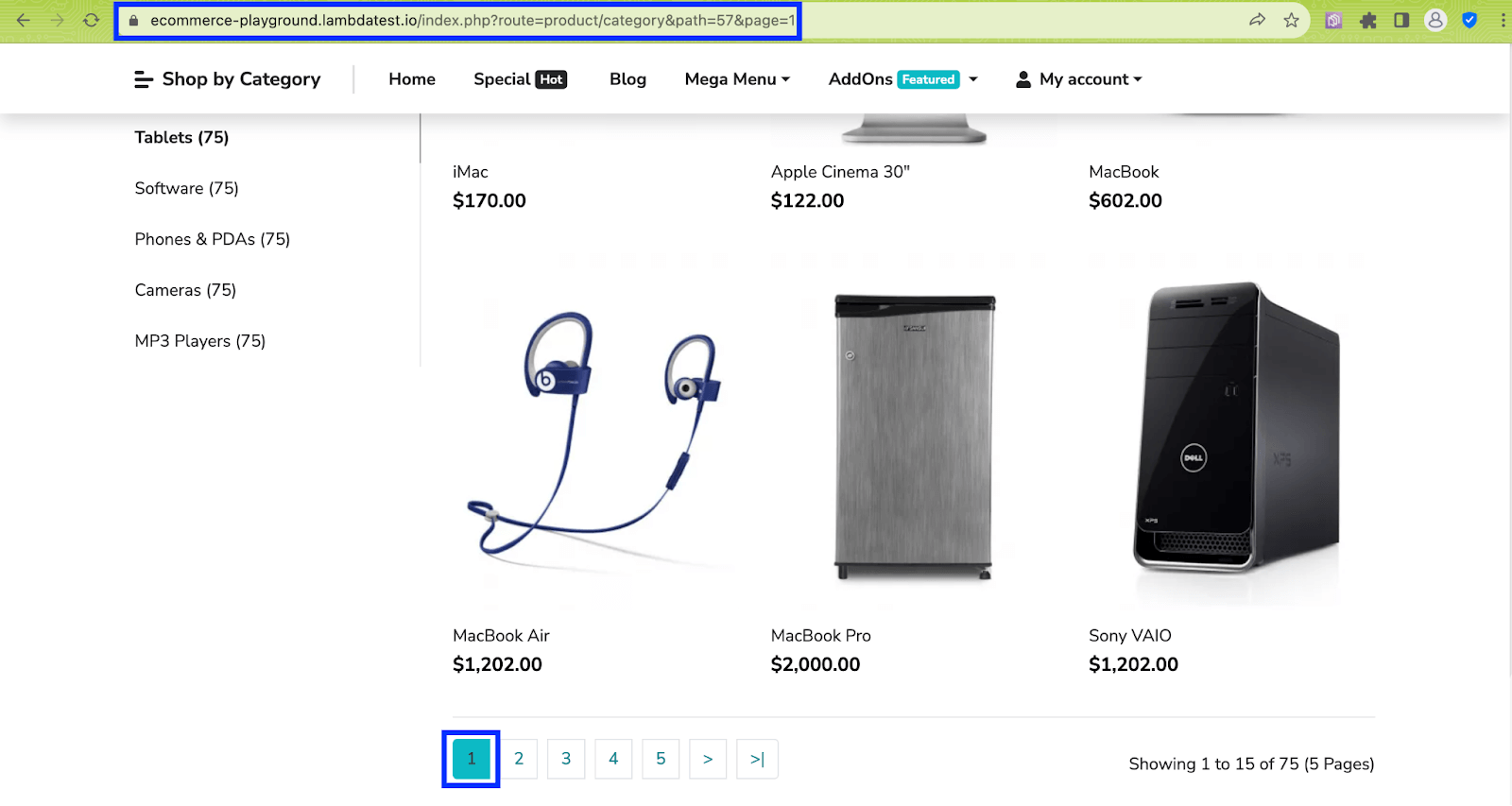Open the Shop by Category menu
1512x806 pixels.
228,79
